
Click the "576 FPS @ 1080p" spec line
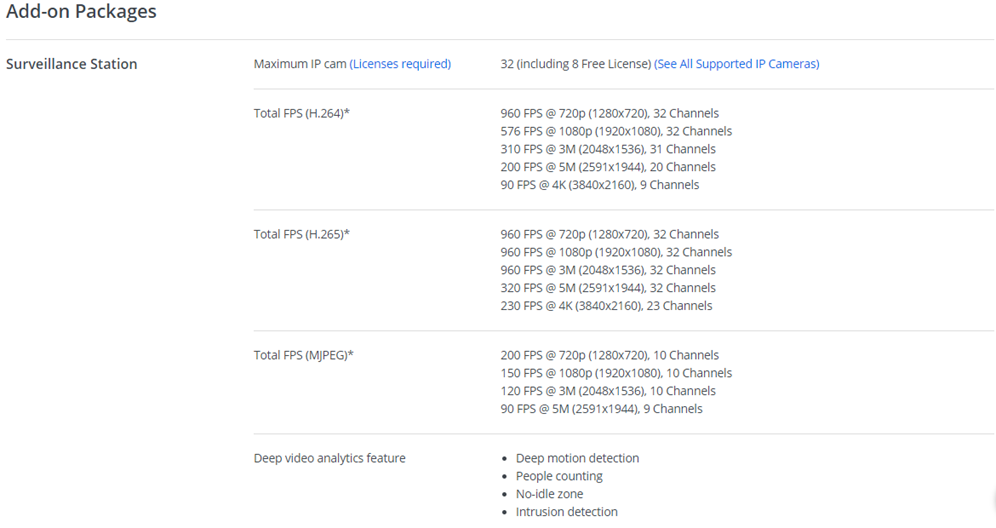[616, 131]
